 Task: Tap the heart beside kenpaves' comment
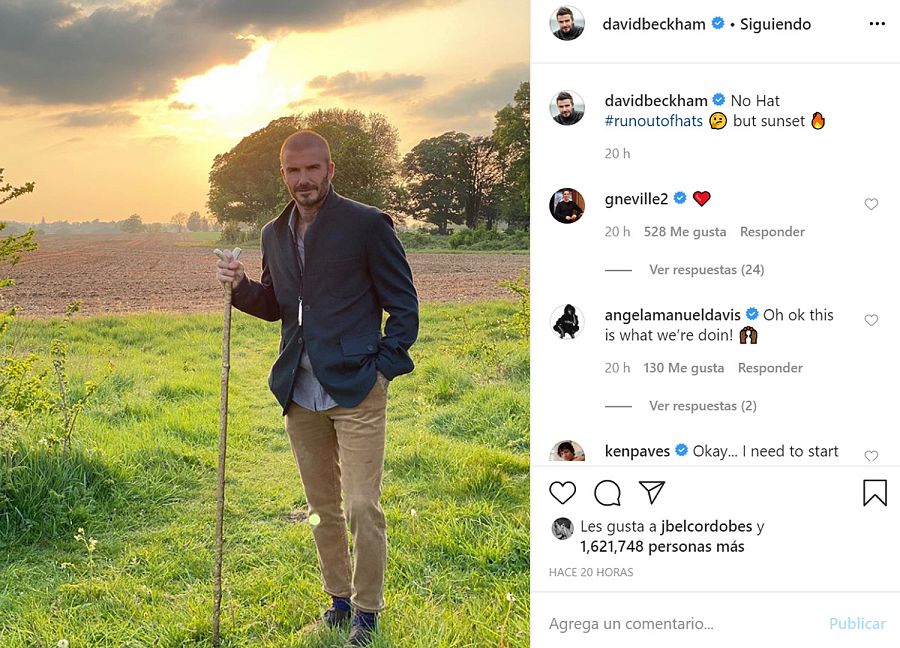click(x=871, y=456)
